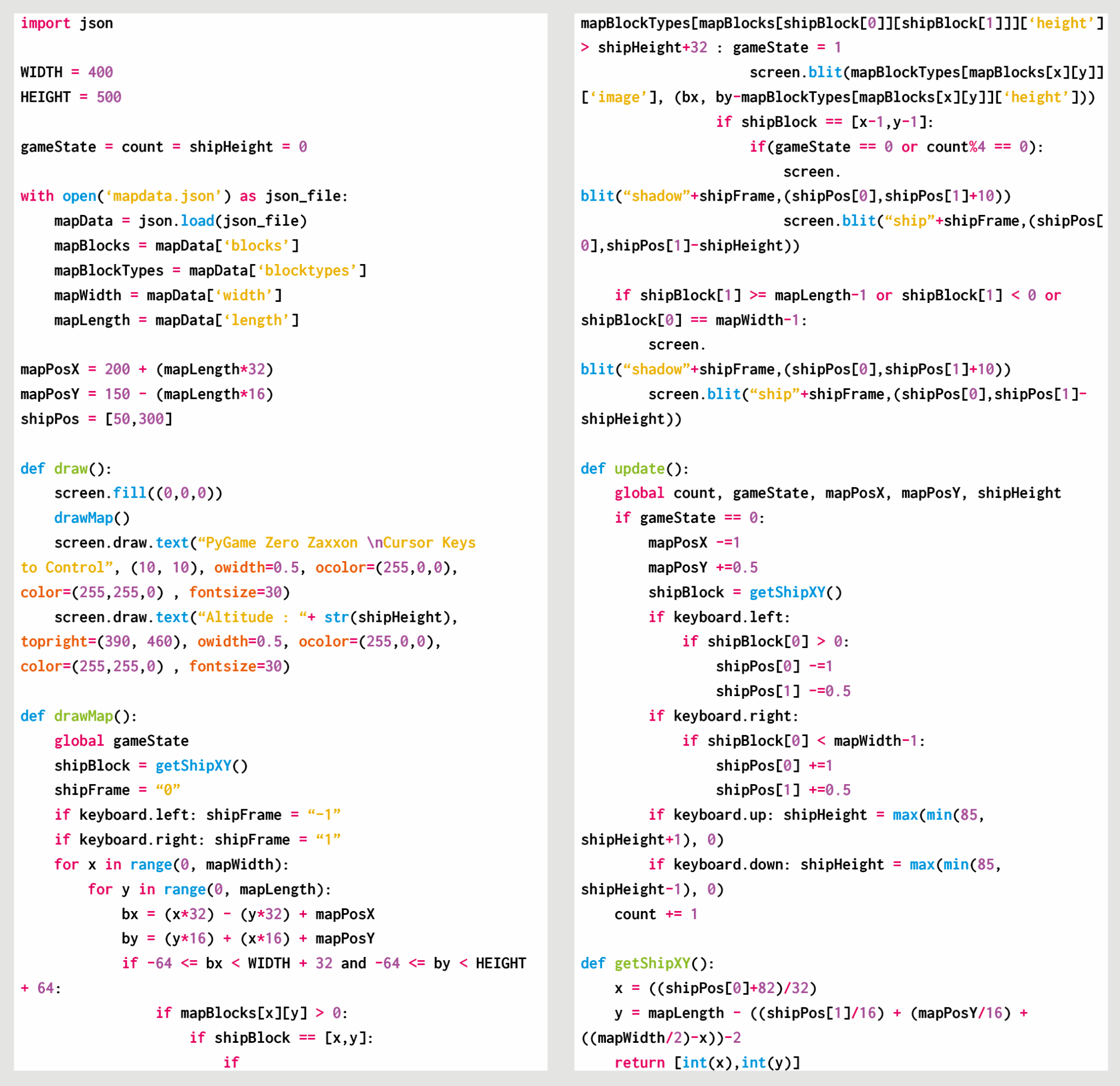Click the 'mapPosY = 150 - (mapLength*16)' line
Viewport: 1120px width, 1086px height.
[x=148, y=394]
